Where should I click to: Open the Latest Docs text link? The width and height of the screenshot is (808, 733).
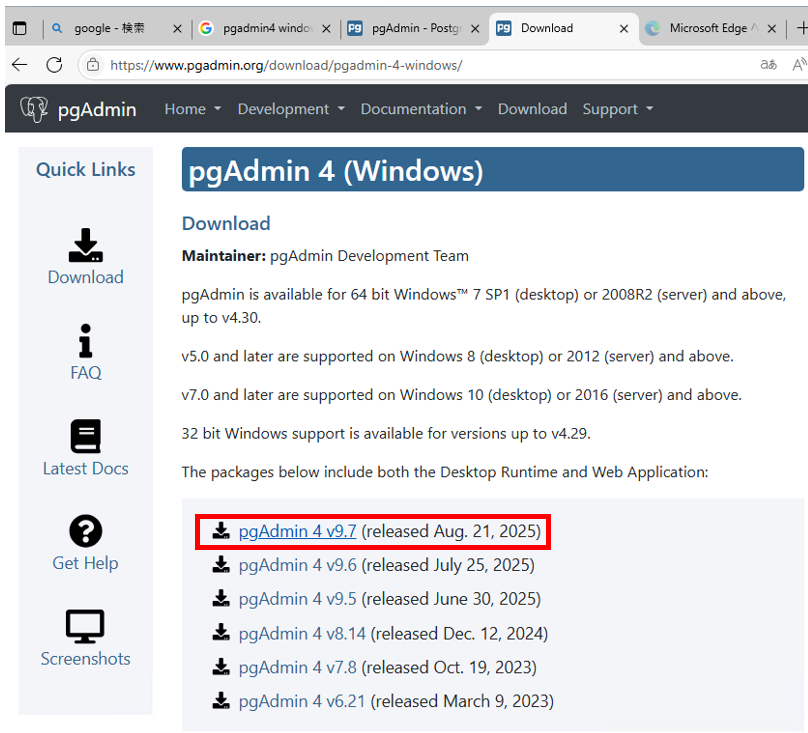(x=86, y=468)
